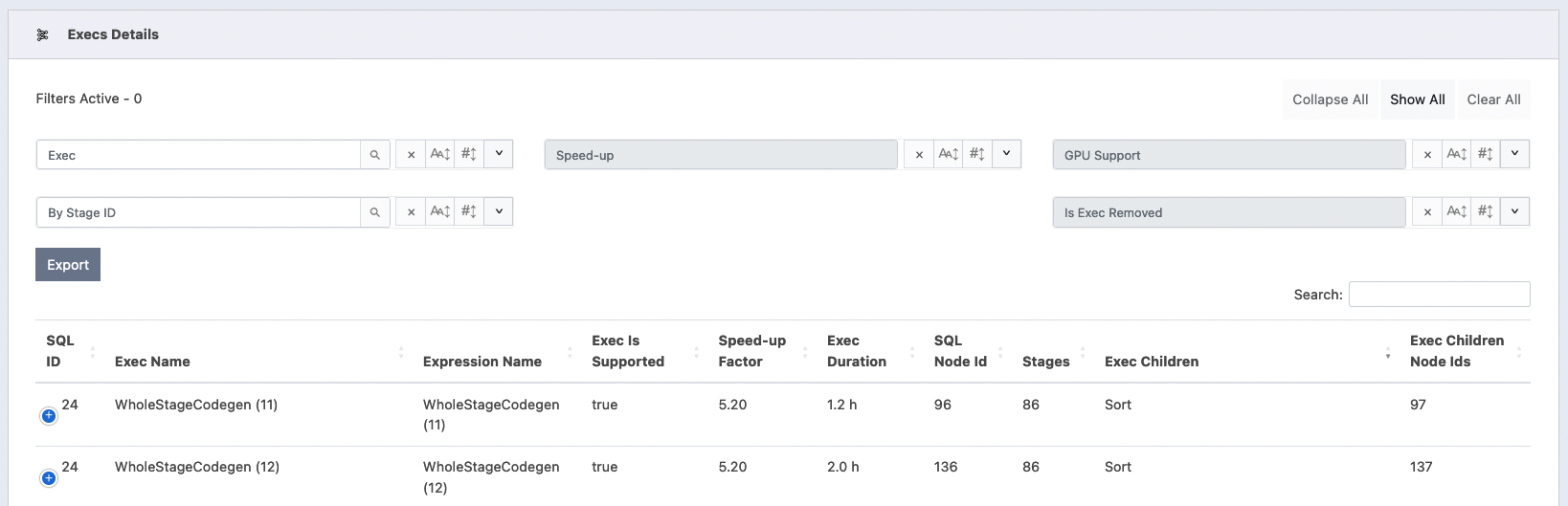Sort Is Exec Removed pane by name
Image resolution: width=1568 pixels, height=506 pixels.
[1457, 211]
